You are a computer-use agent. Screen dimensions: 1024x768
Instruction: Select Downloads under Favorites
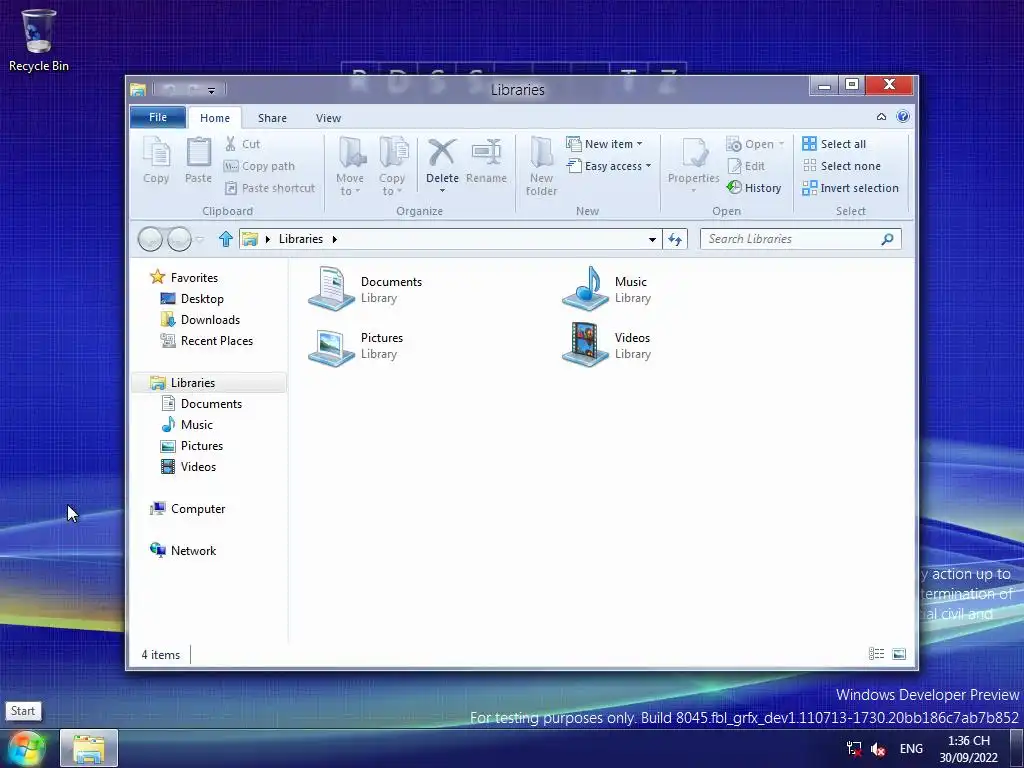200,319
